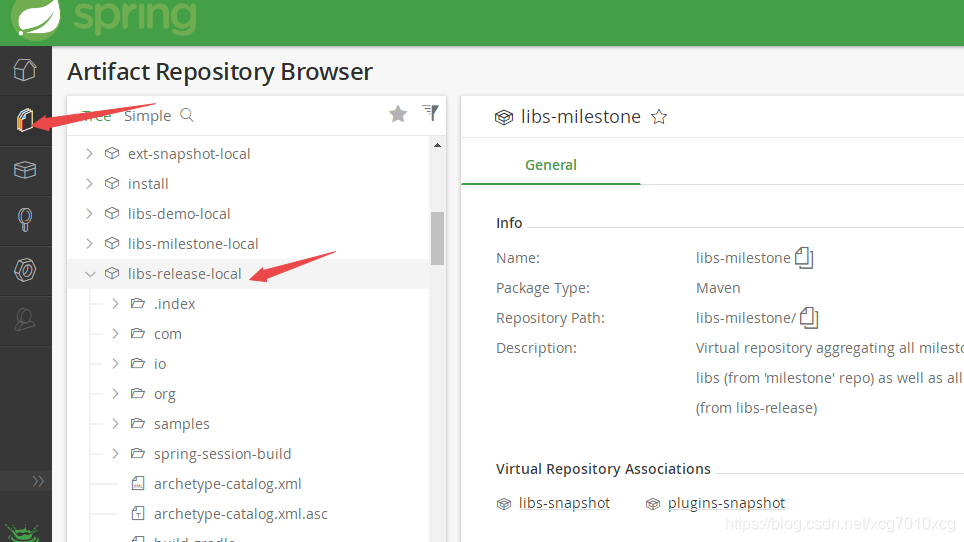Click folder icon of io

click(x=138, y=363)
